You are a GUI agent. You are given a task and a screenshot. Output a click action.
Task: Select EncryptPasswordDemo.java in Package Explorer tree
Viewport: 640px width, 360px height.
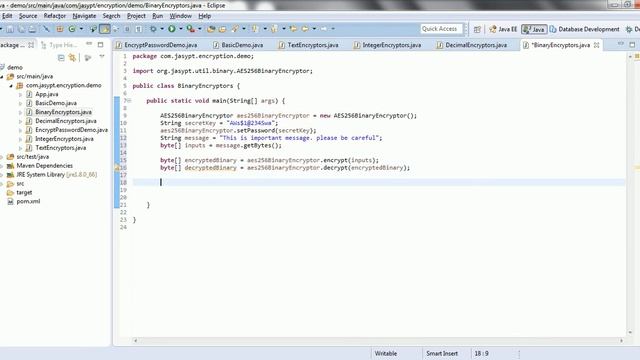pos(71,130)
